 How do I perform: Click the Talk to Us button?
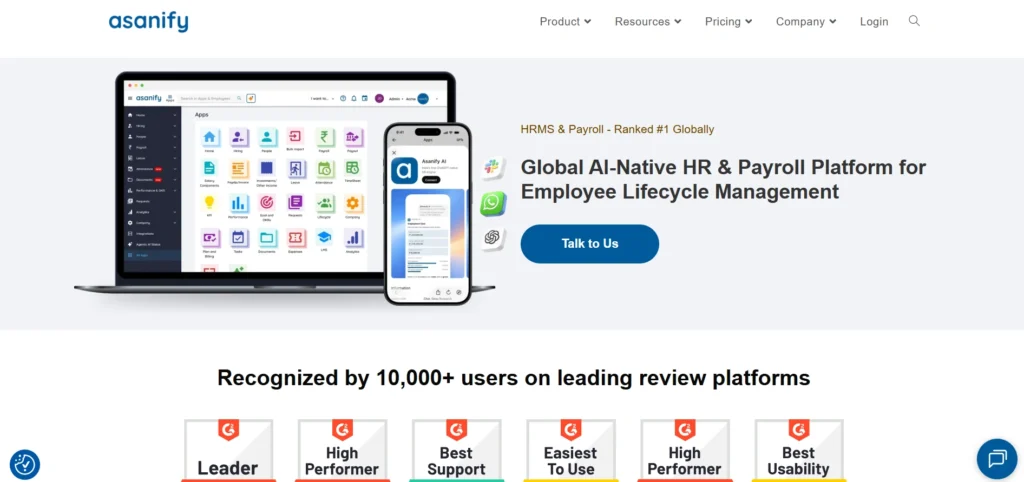point(590,244)
